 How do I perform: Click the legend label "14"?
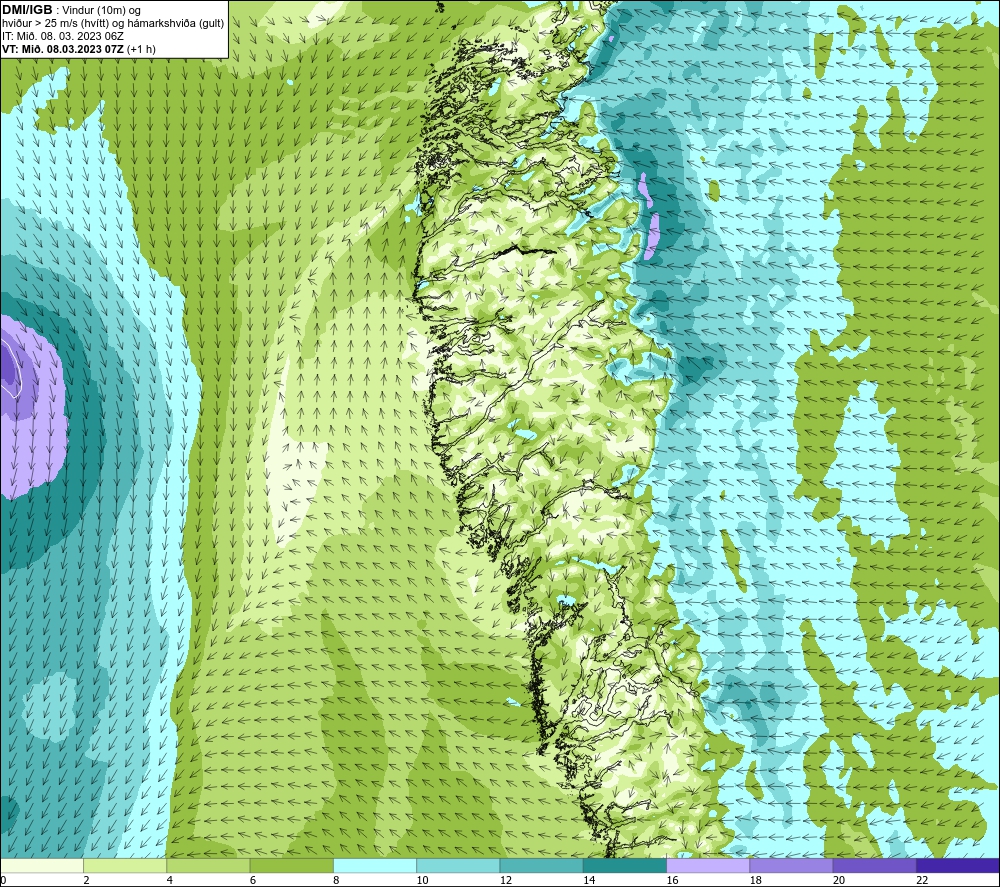click(x=589, y=881)
